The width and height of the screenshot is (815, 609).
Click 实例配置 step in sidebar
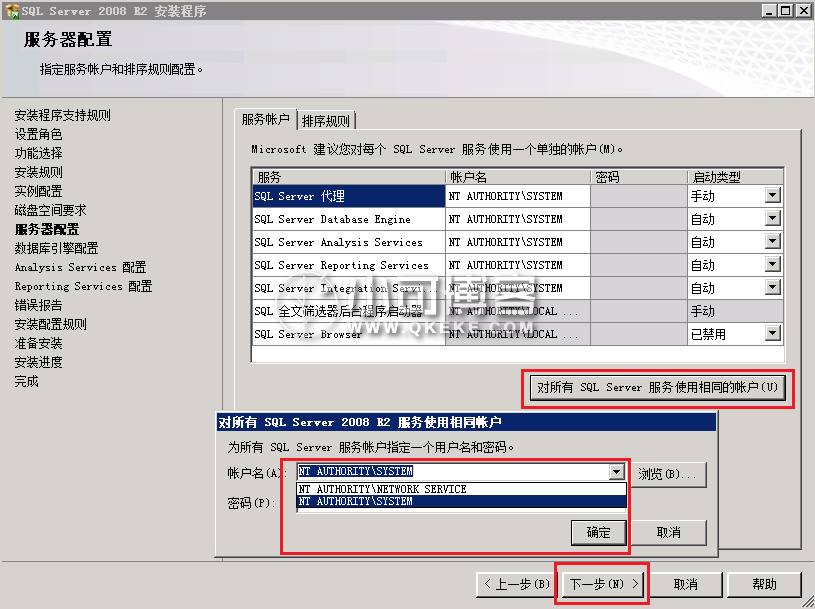coord(38,191)
